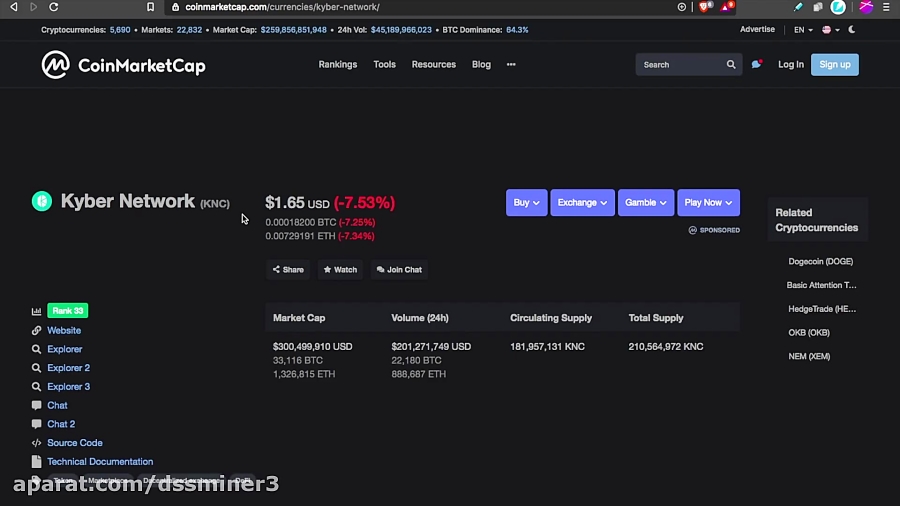Viewport: 900px width, 506px height.
Task: Click the magnifier icon beside Explorer 3
Action: pos(36,387)
